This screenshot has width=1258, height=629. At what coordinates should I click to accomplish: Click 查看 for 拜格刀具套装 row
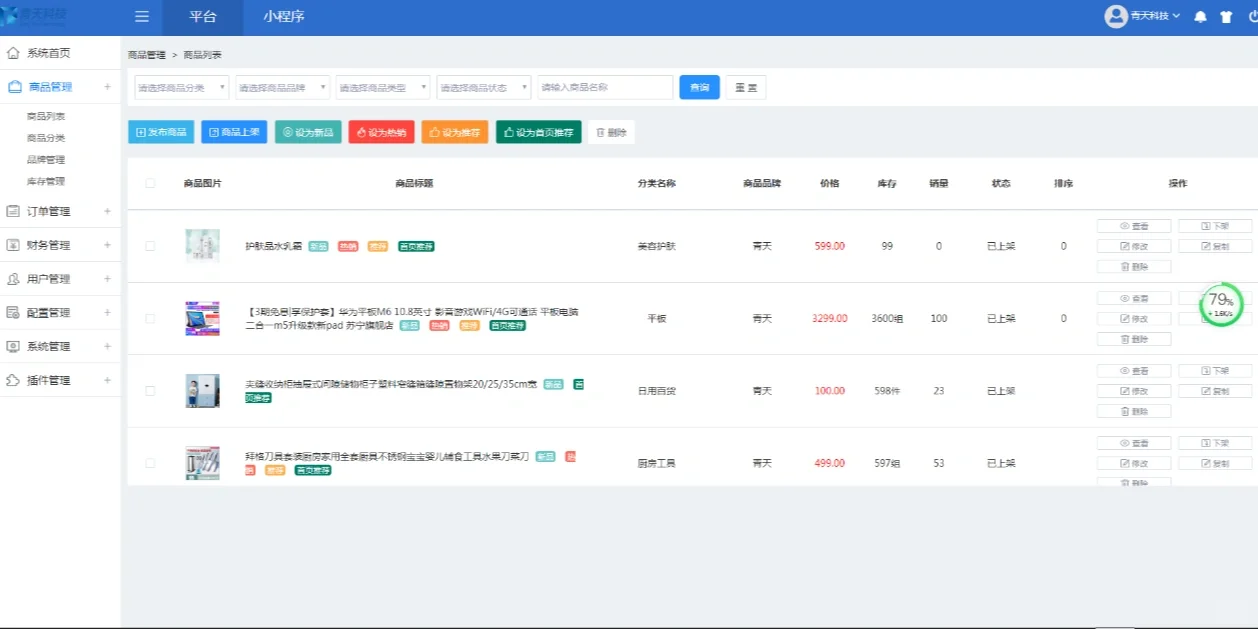point(1134,443)
